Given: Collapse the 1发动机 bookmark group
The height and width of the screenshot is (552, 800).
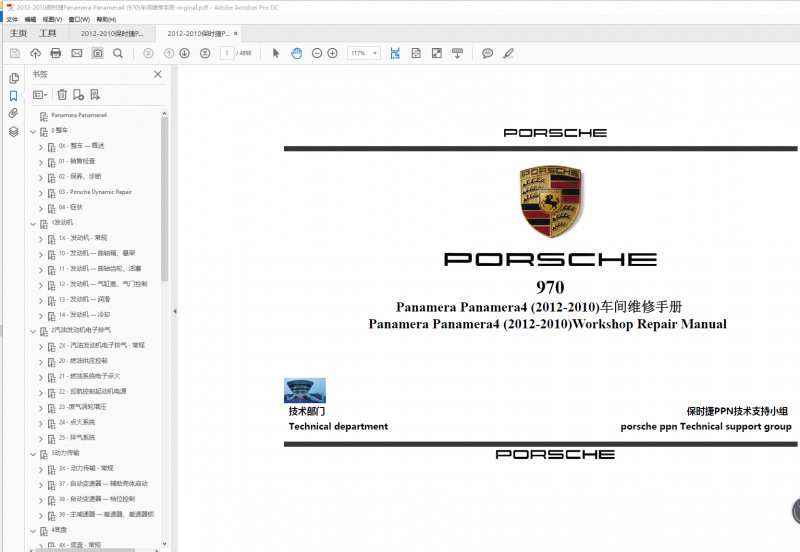Looking at the screenshot, I should (33, 224).
